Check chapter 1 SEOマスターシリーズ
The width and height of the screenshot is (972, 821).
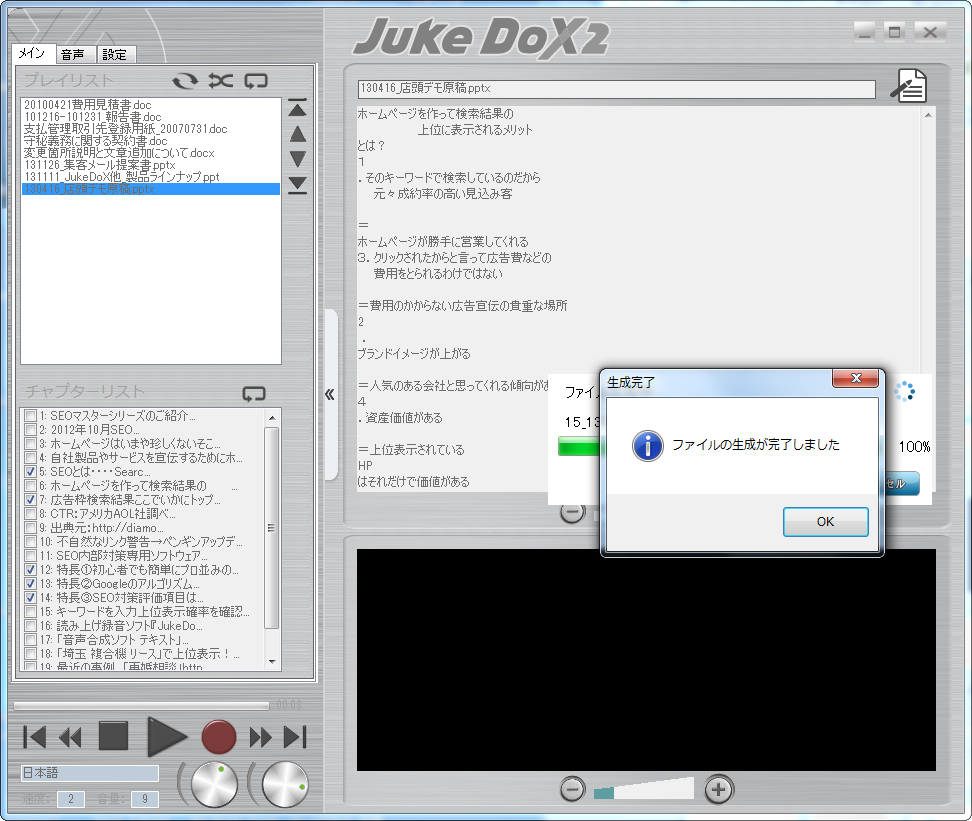pos(30,415)
